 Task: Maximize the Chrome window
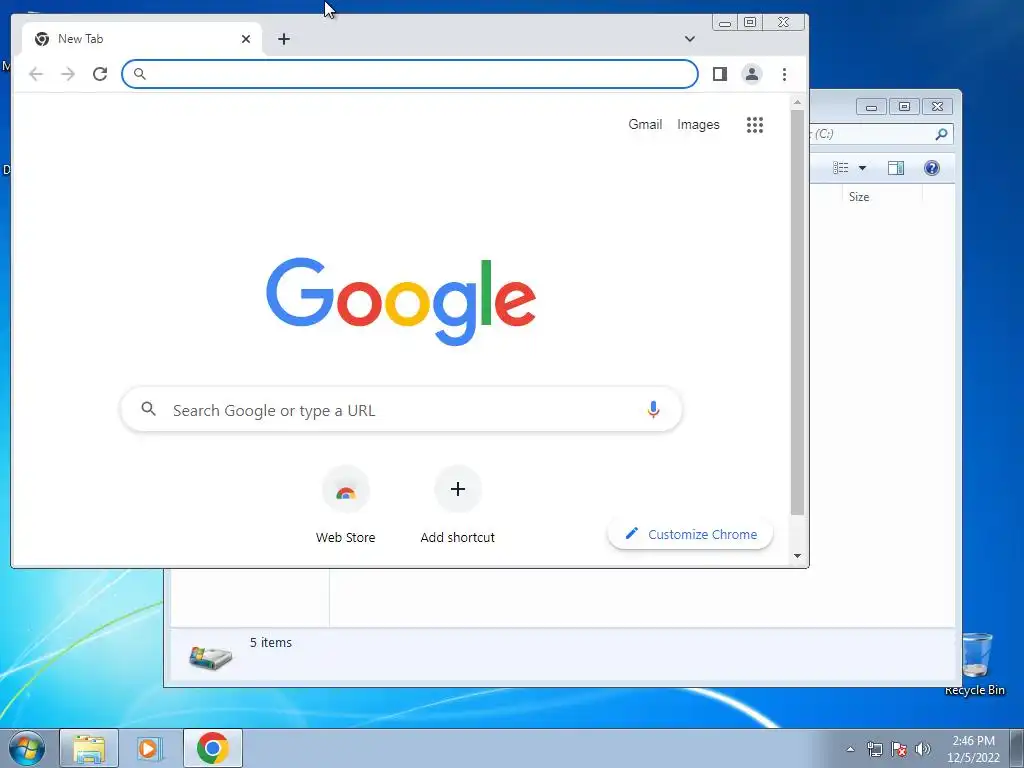click(750, 23)
